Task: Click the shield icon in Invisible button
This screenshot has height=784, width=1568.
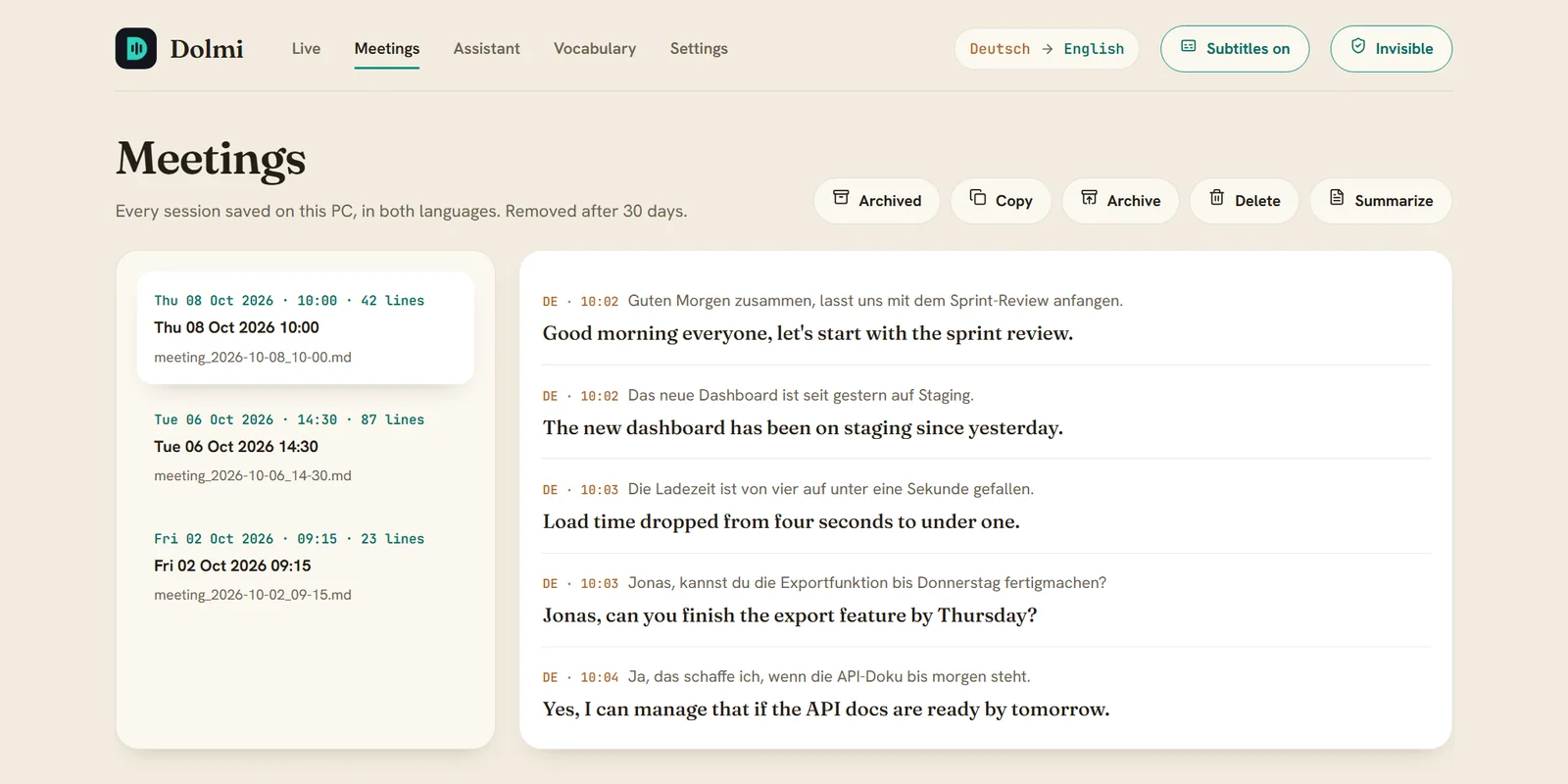Action: pos(1358,46)
